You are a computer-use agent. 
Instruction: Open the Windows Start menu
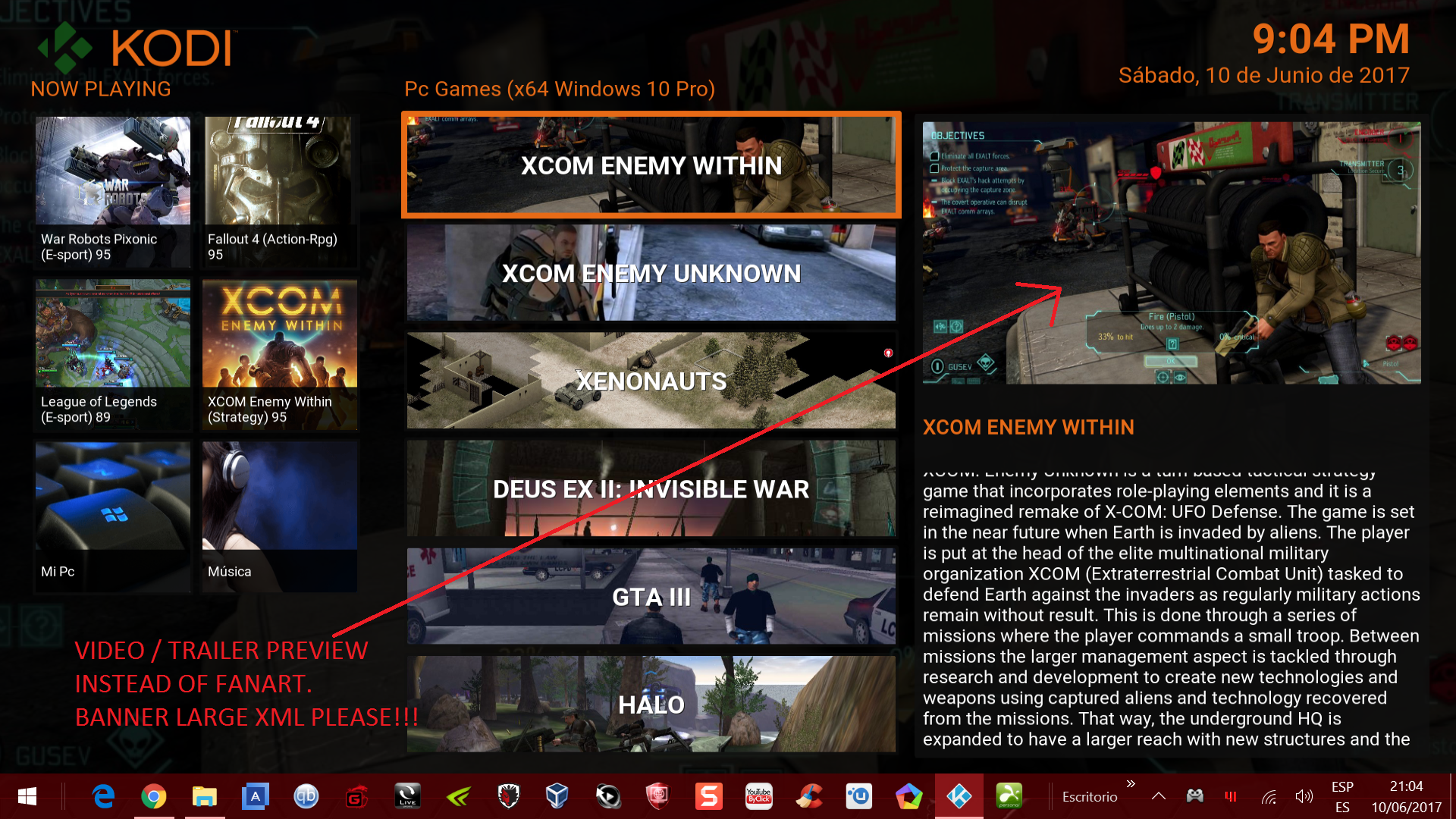click(27, 796)
